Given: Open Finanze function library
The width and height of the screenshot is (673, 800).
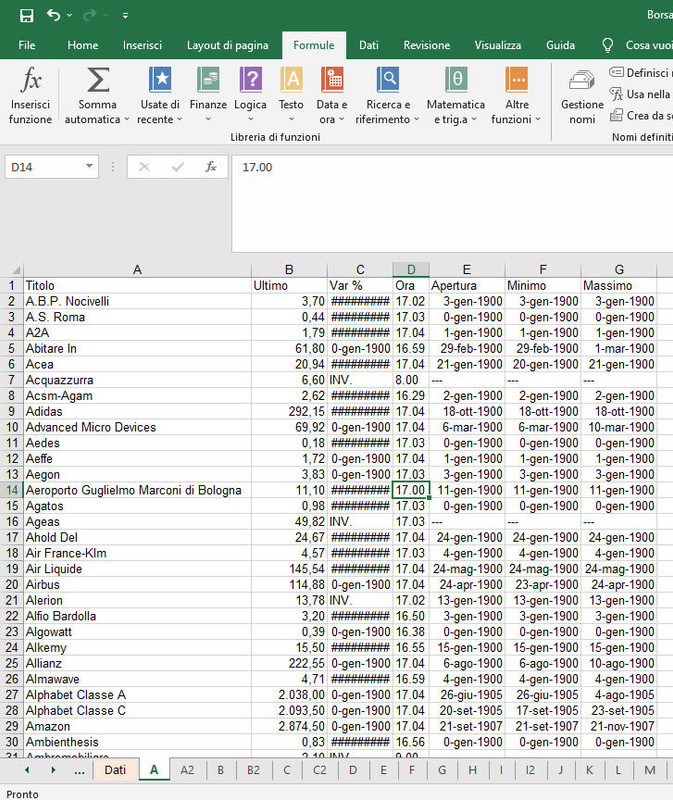Looking at the screenshot, I should (208, 96).
